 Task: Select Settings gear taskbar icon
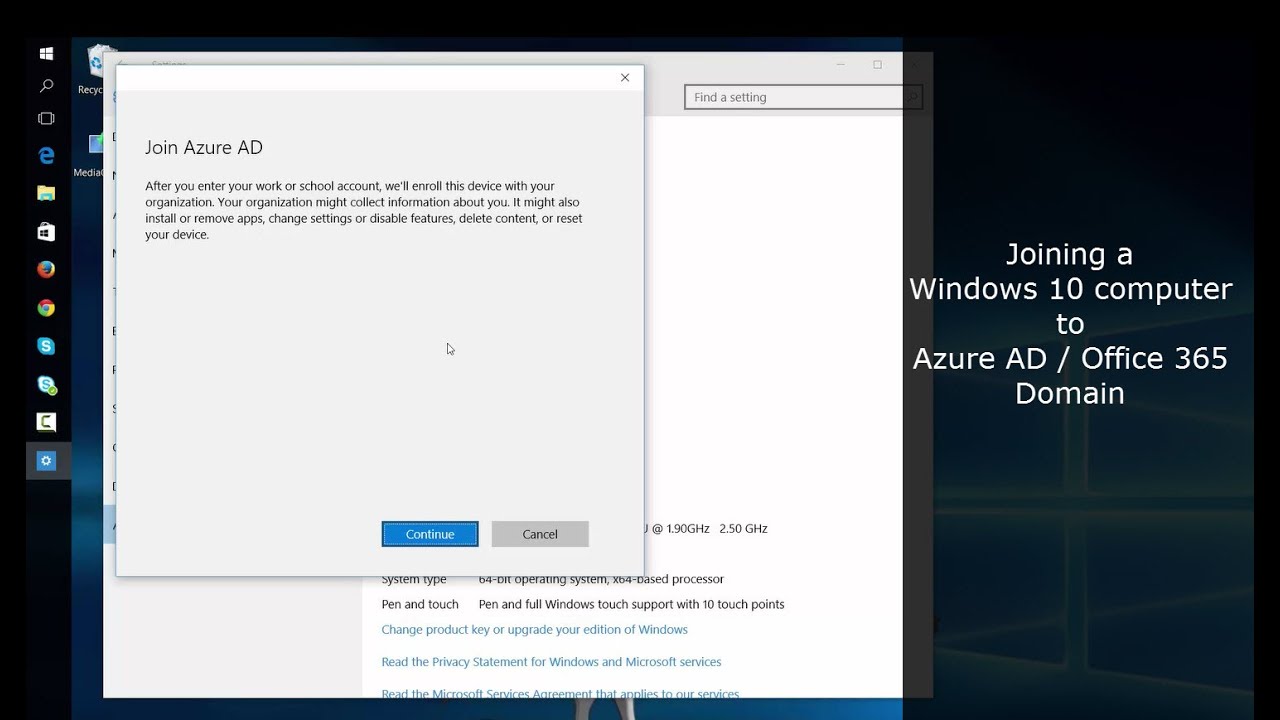click(x=46, y=461)
